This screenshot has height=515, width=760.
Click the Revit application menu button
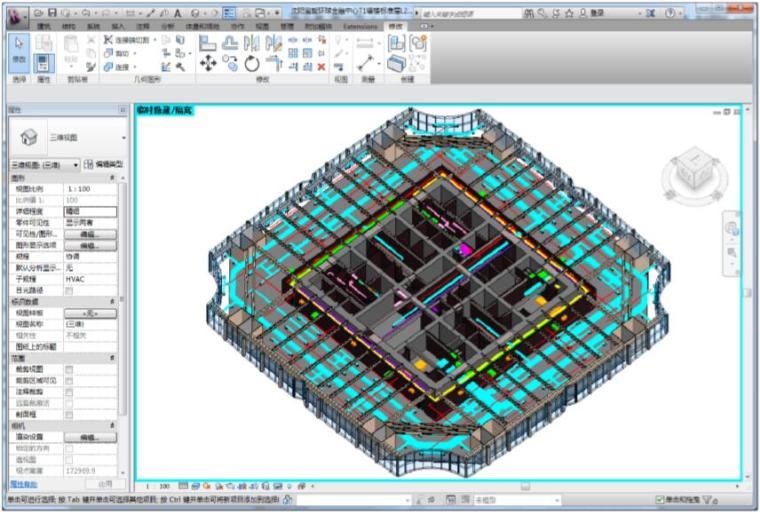(x=16, y=13)
